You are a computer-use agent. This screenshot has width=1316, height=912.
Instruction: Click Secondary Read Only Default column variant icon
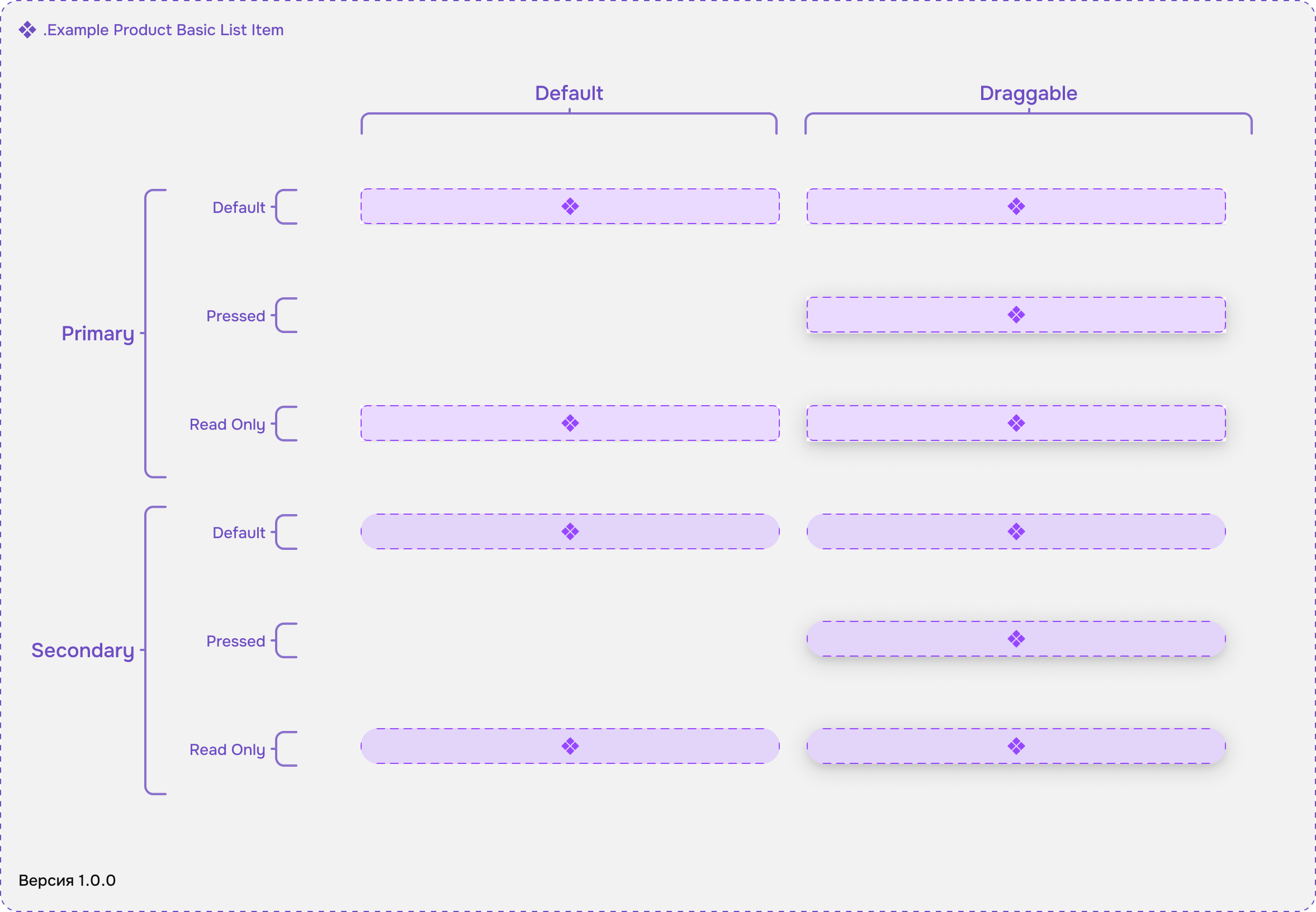[570, 746]
